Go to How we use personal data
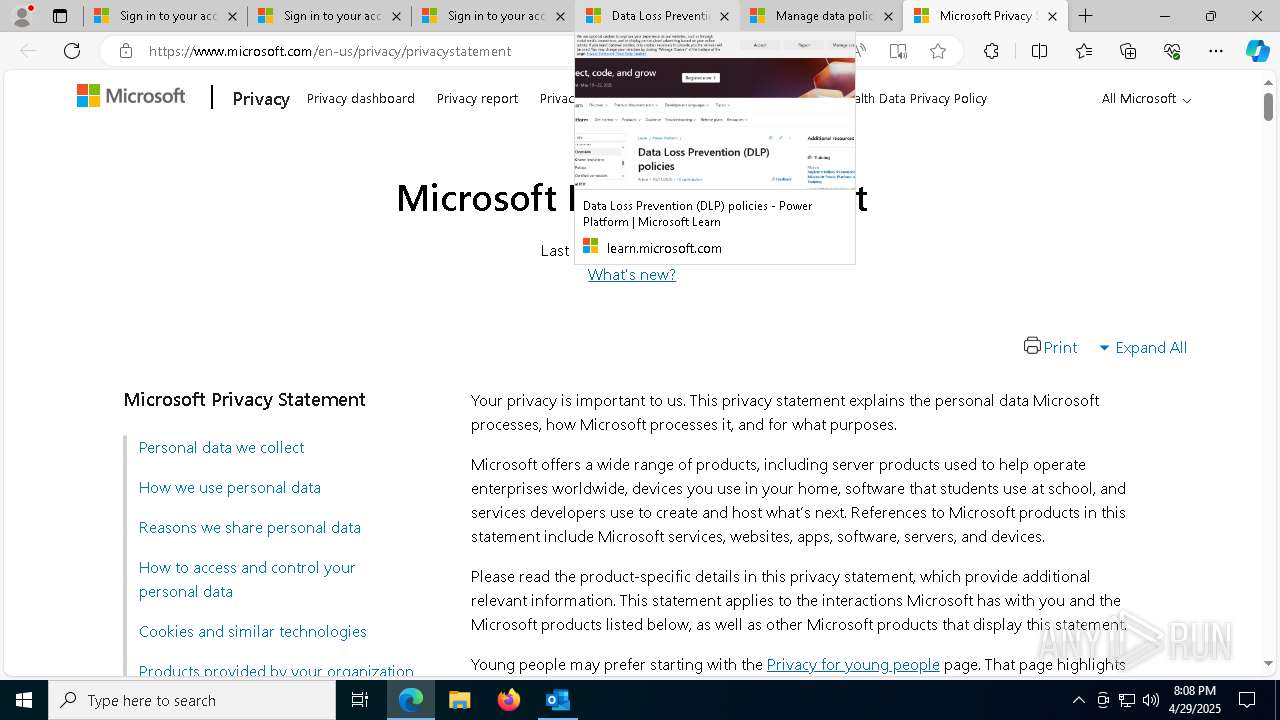1280x720 pixels. click(x=229, y=487)
